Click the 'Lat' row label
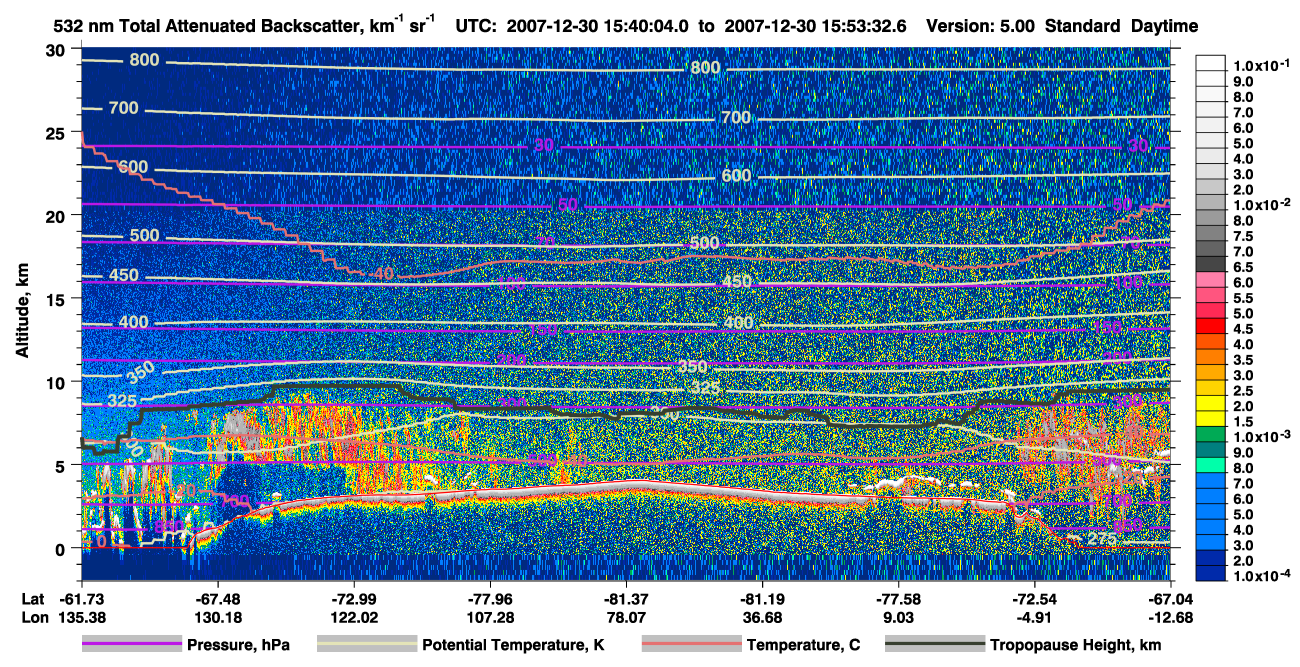This screenshot has height=667, width=1300. [33, 599]
